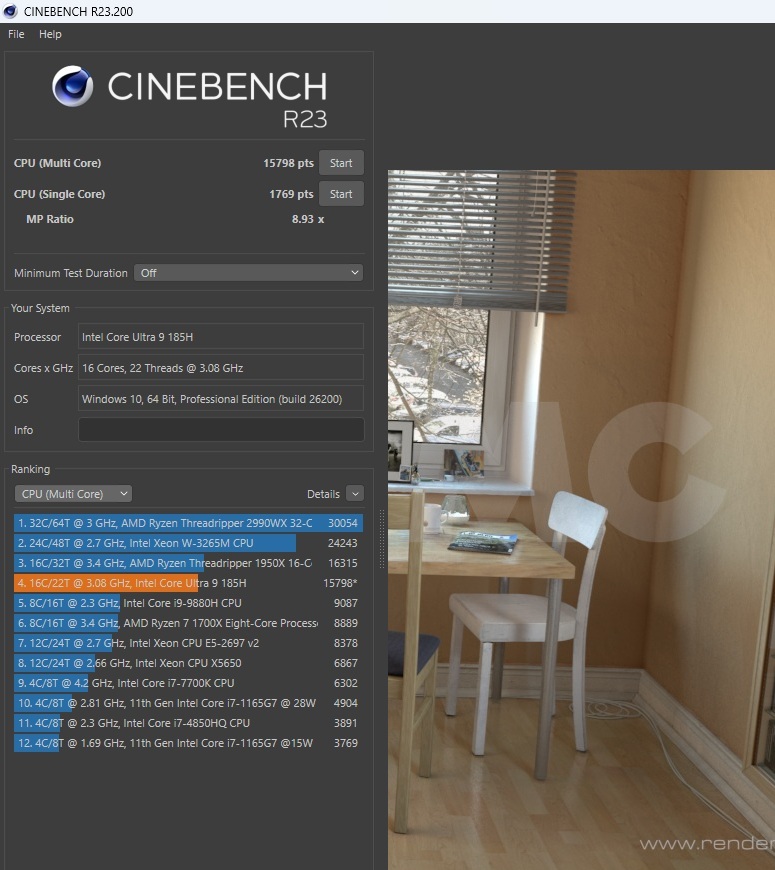The image size is (775, 870).
Task: Click the panel splitter grip beside ranking
Action: (382, 539)
